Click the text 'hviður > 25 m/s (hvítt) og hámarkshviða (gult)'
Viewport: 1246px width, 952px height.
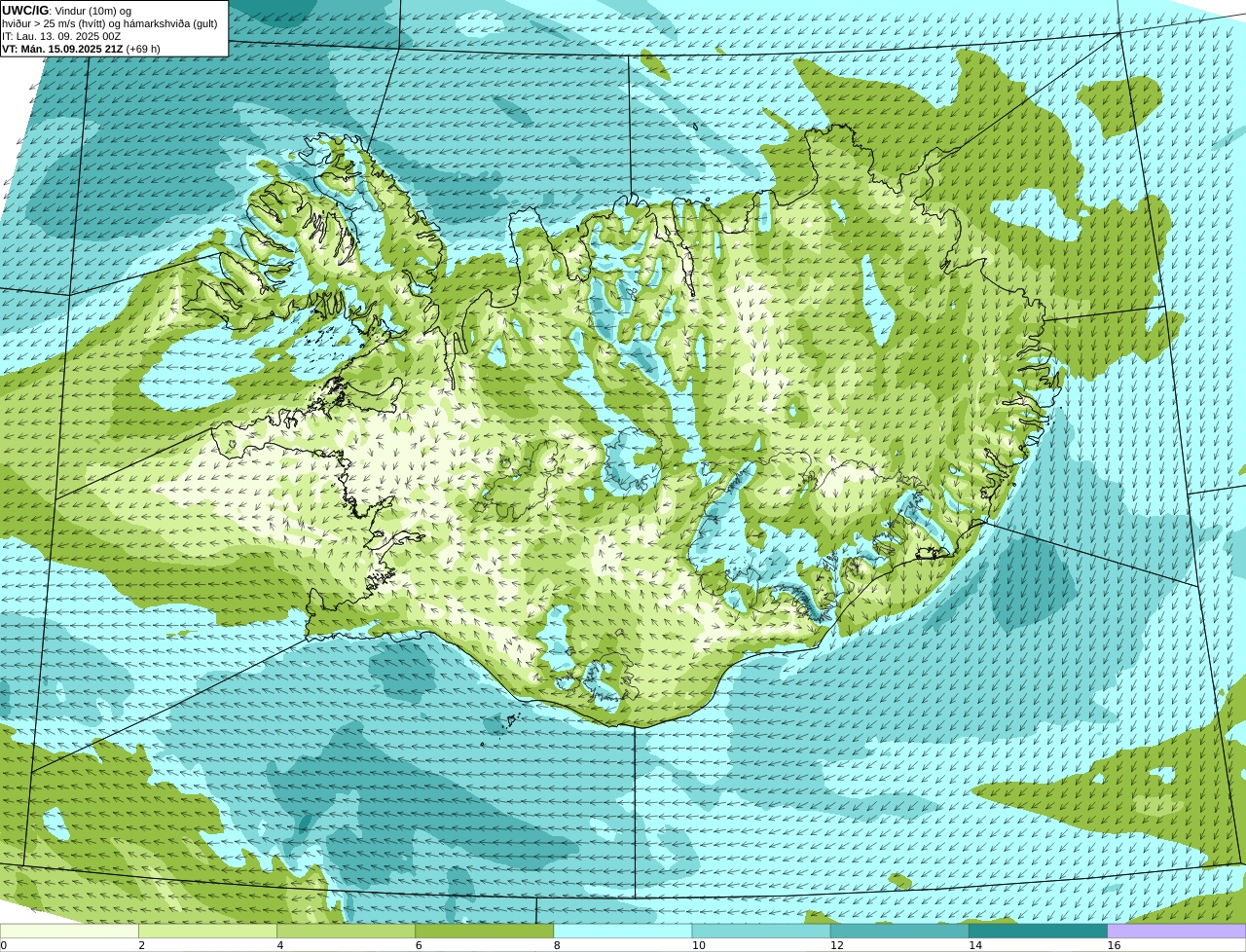110,23
